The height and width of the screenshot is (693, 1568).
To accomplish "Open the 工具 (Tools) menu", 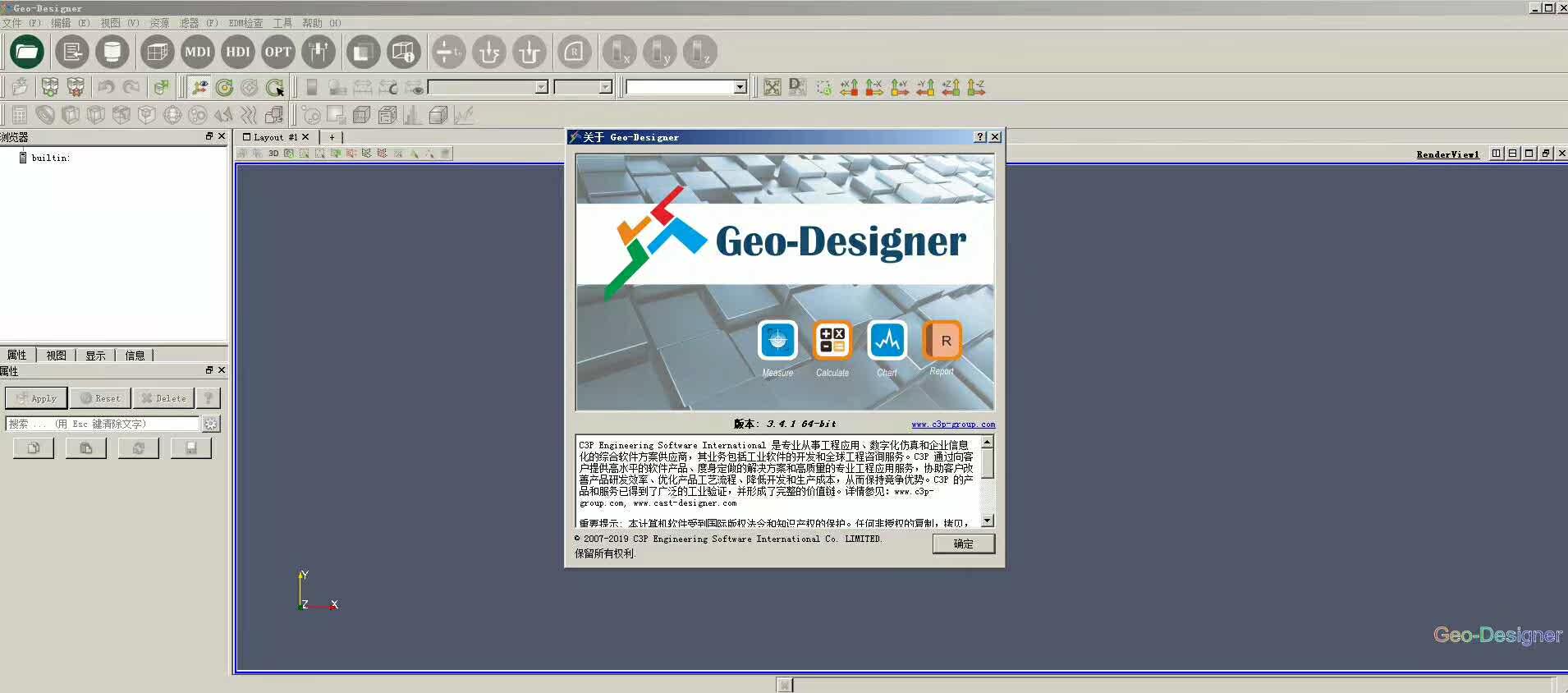I will click(282, 23).
